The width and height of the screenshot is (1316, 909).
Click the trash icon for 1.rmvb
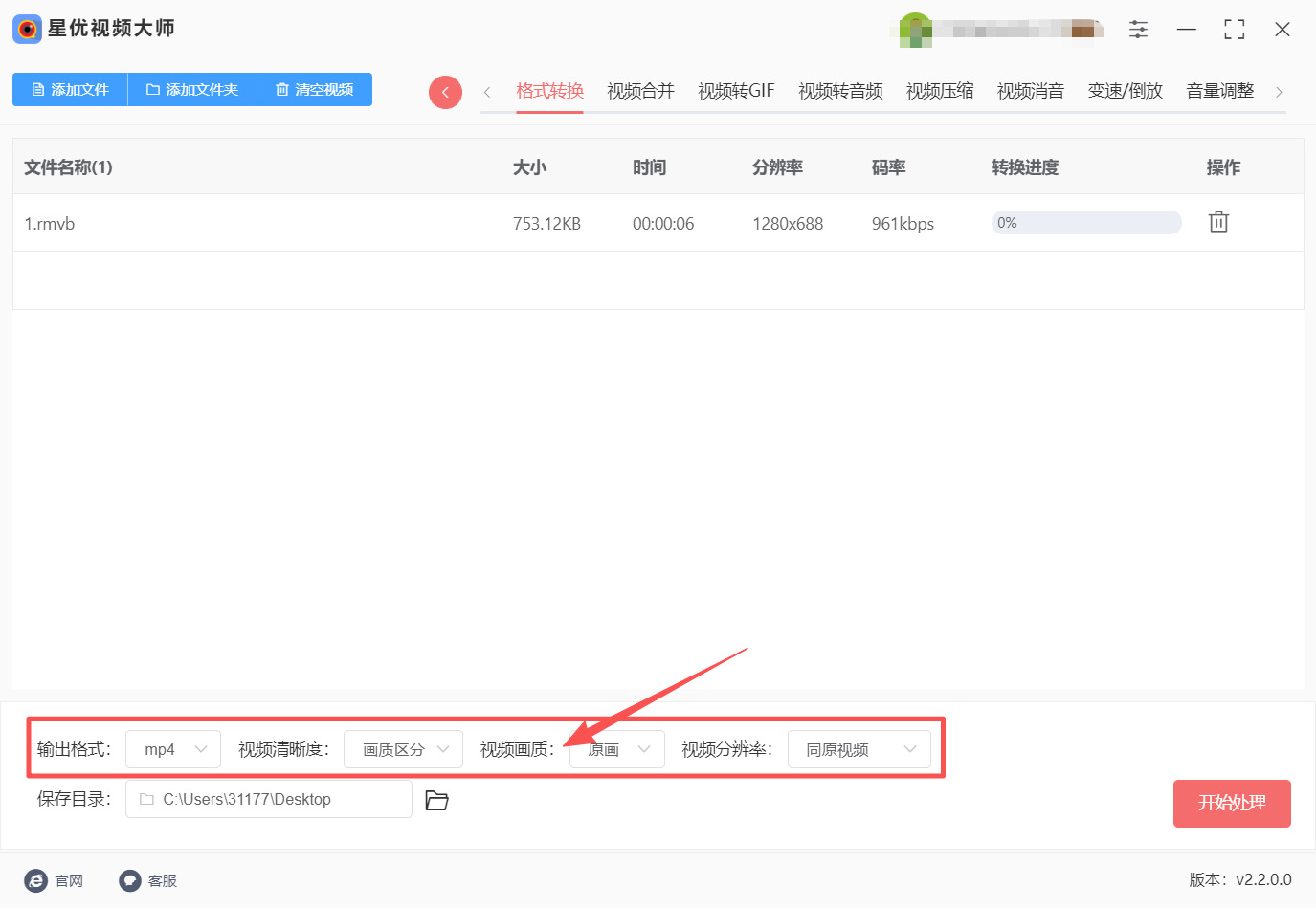[x=1217, y=222]
